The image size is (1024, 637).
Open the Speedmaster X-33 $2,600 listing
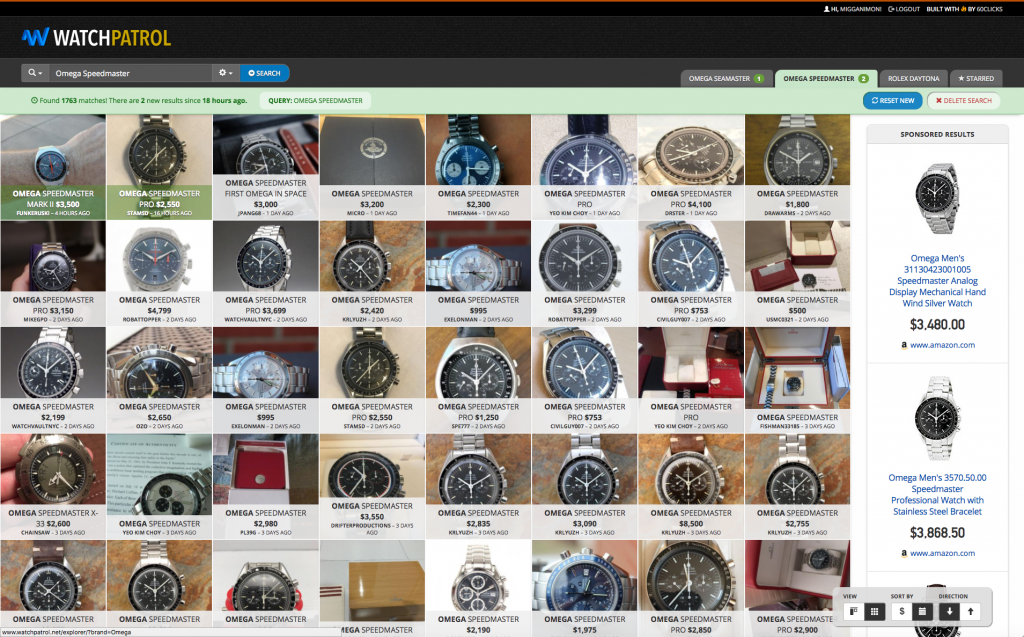[x=53, y=486]
